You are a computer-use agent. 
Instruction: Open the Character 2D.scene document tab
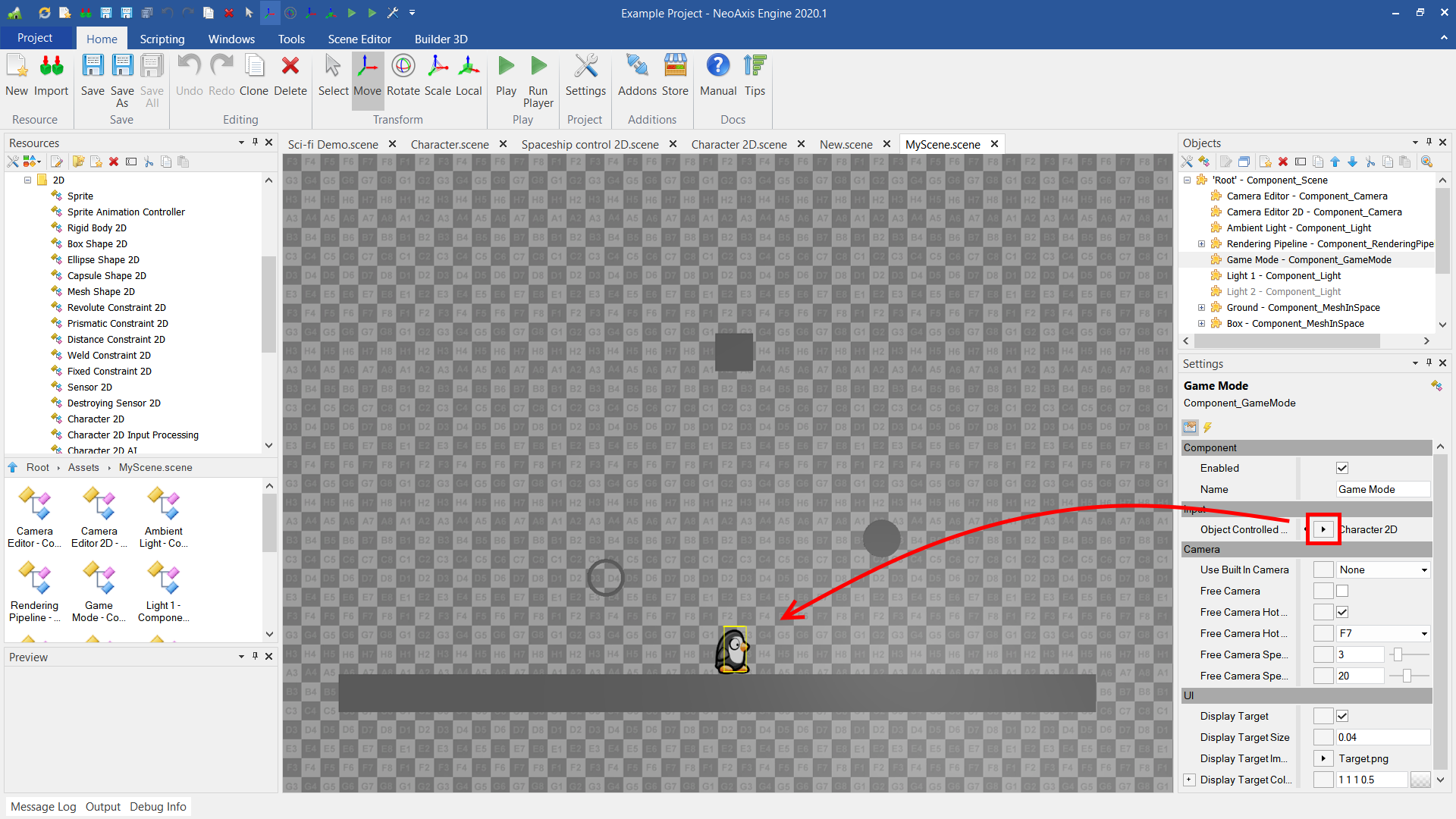coord(739,144)
